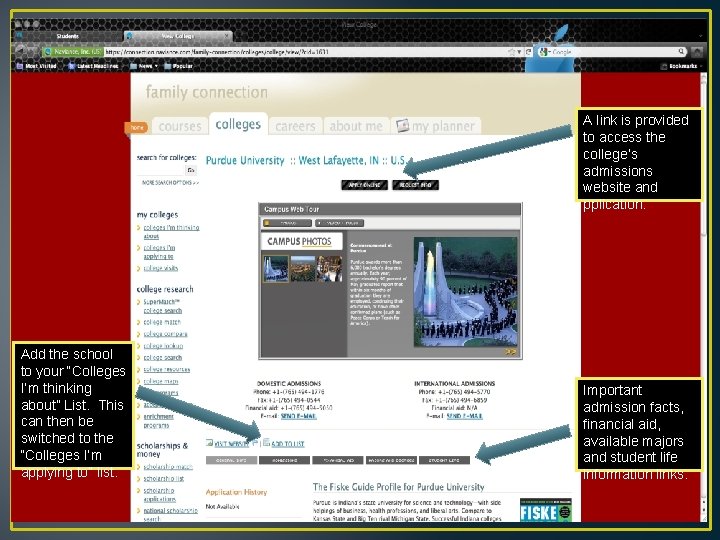Open college lookup link
The image size is (720, 540).
[x=163, y=346]
